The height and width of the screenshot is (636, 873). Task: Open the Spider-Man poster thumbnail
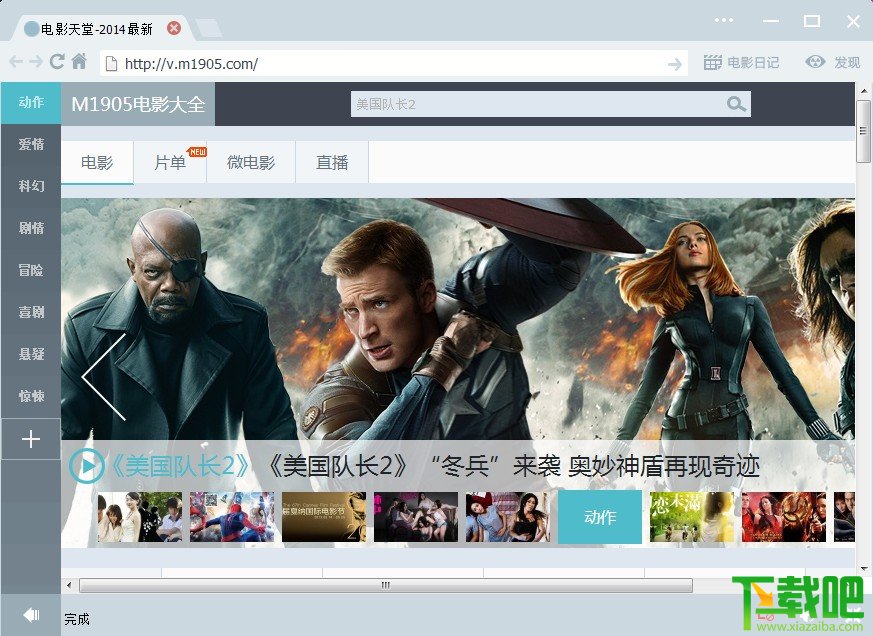pyautogui.click(x=232, y=517)
